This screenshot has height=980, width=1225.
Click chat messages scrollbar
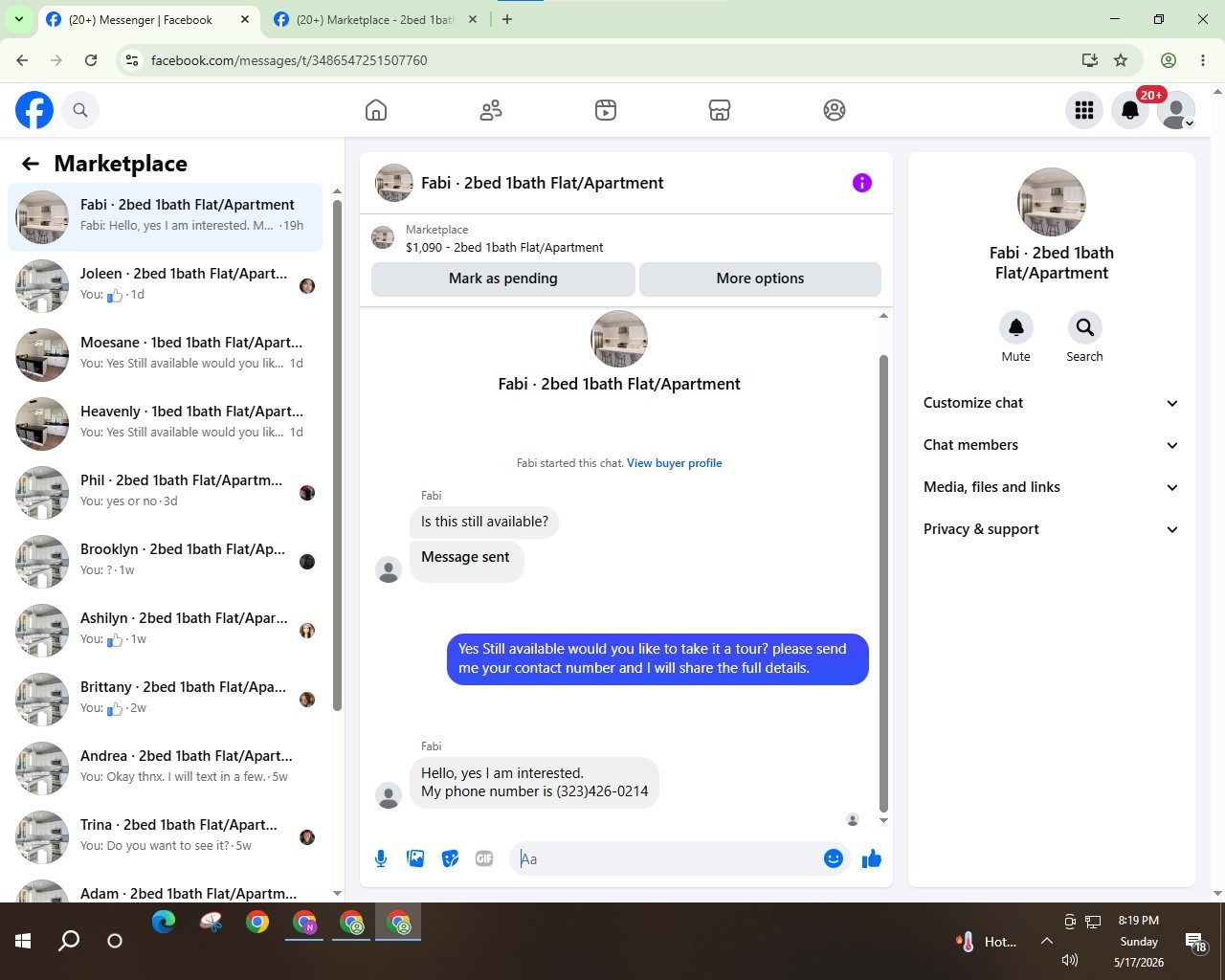(x=883, y=584)
